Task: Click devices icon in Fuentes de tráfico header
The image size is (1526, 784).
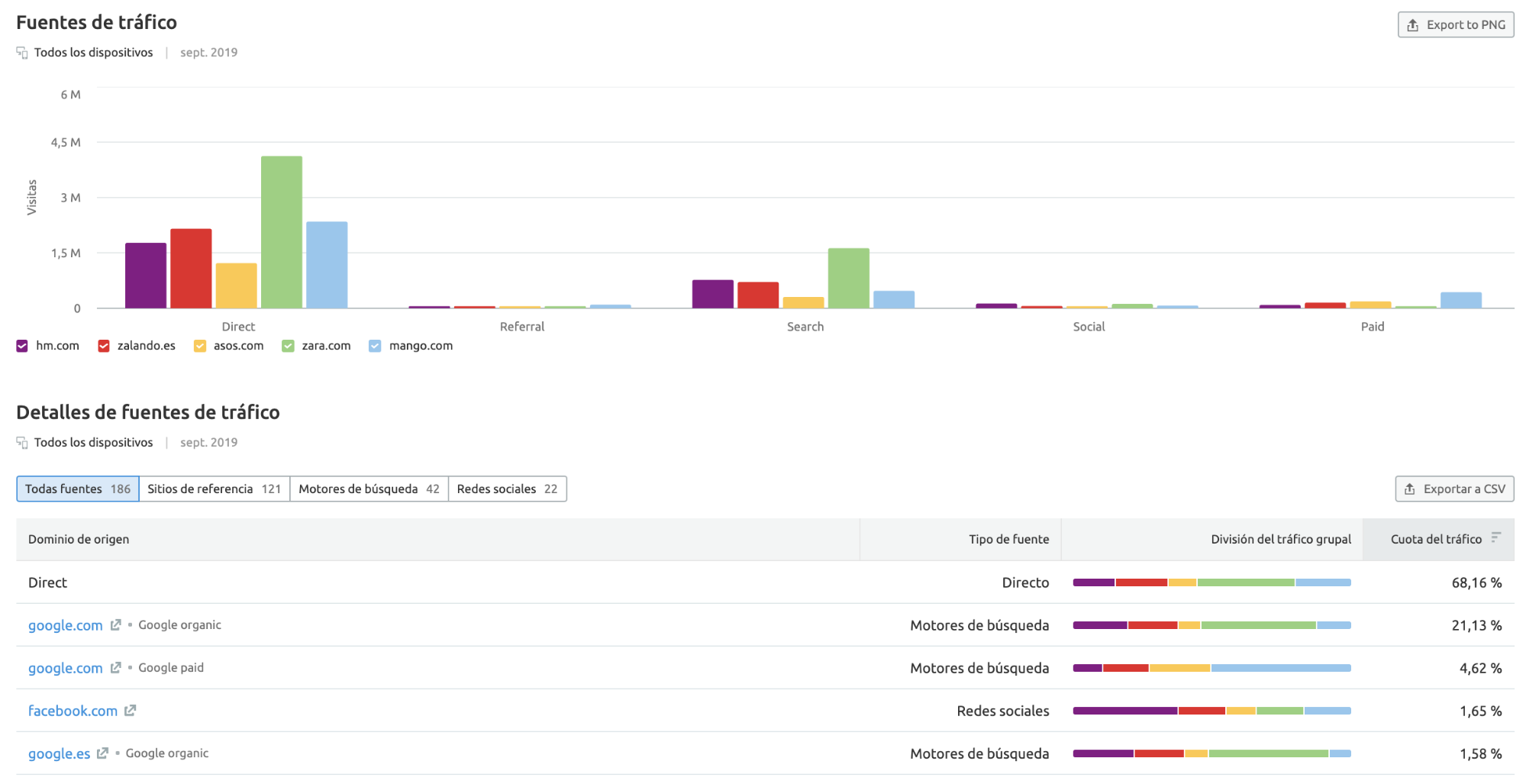Action: pyautogui.click(x=22, y=53)
